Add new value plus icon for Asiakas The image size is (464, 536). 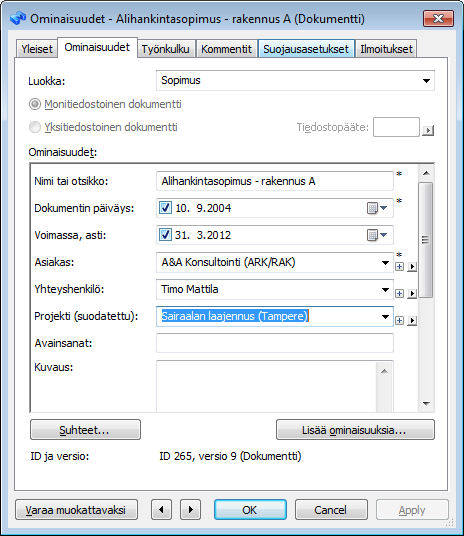point(399,266)
